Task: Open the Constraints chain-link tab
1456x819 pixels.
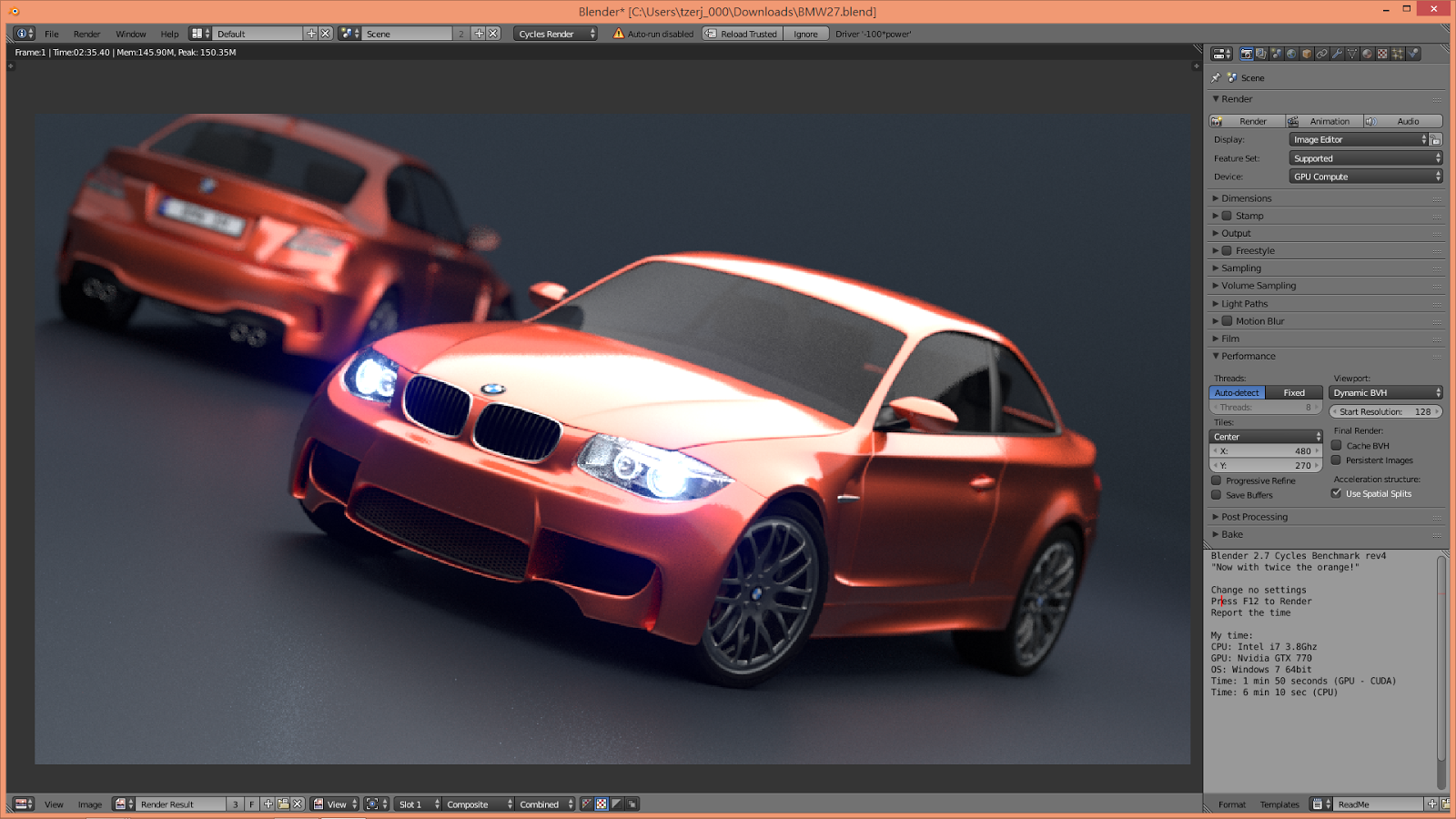Action: point(1322,54)
